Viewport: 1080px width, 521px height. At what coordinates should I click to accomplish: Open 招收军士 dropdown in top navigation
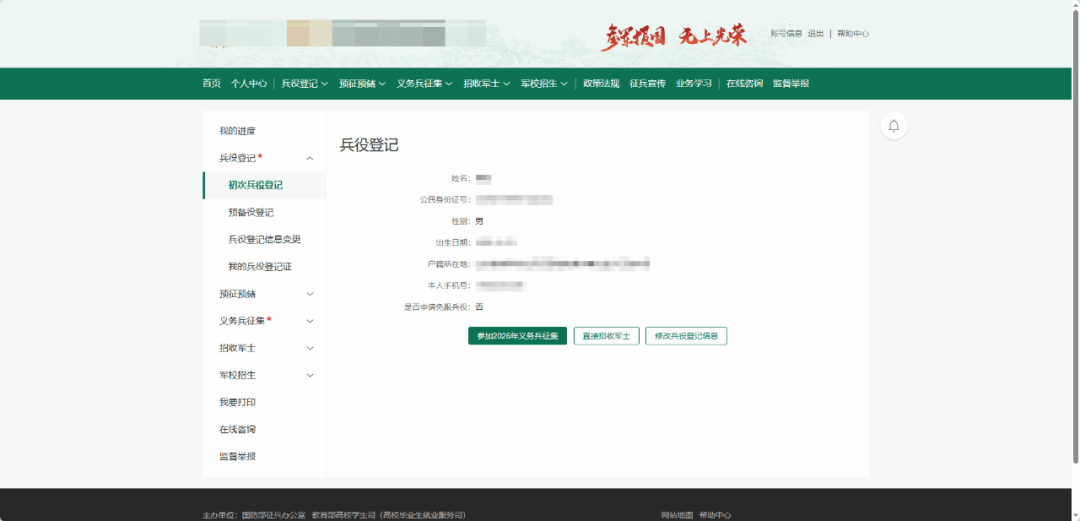486,84
